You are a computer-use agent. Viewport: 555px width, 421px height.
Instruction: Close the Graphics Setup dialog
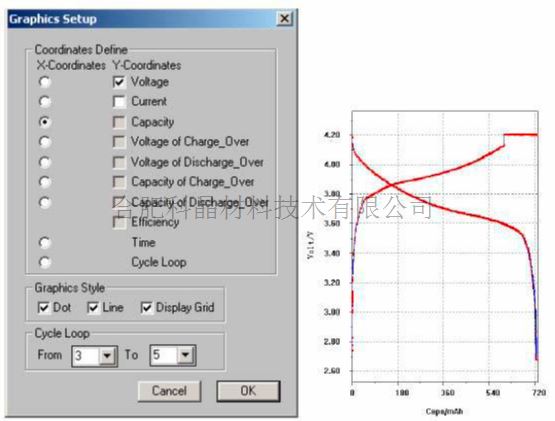284,18
